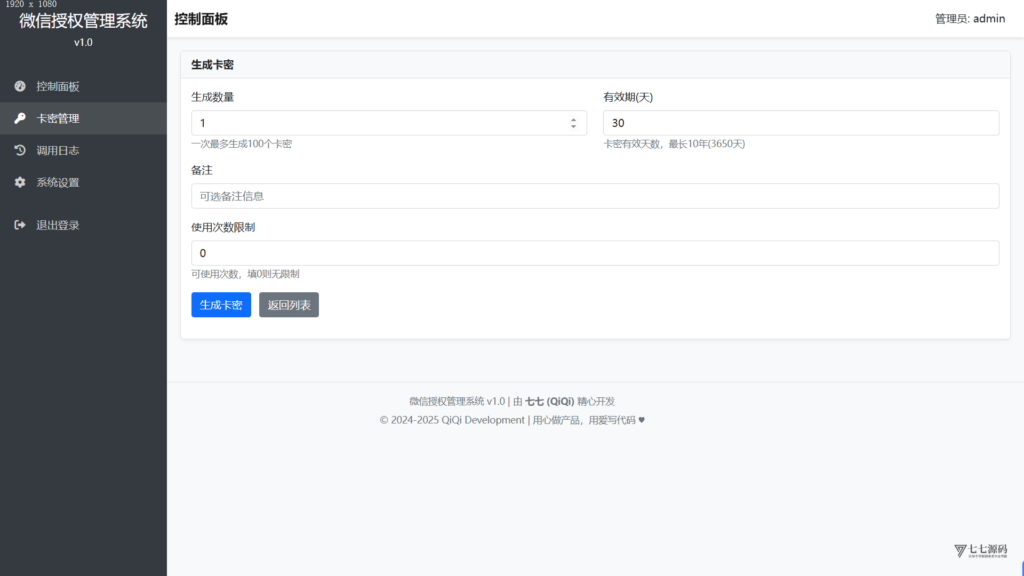Click the dashboard gauge icon in sidebar

tap(20, 86)
